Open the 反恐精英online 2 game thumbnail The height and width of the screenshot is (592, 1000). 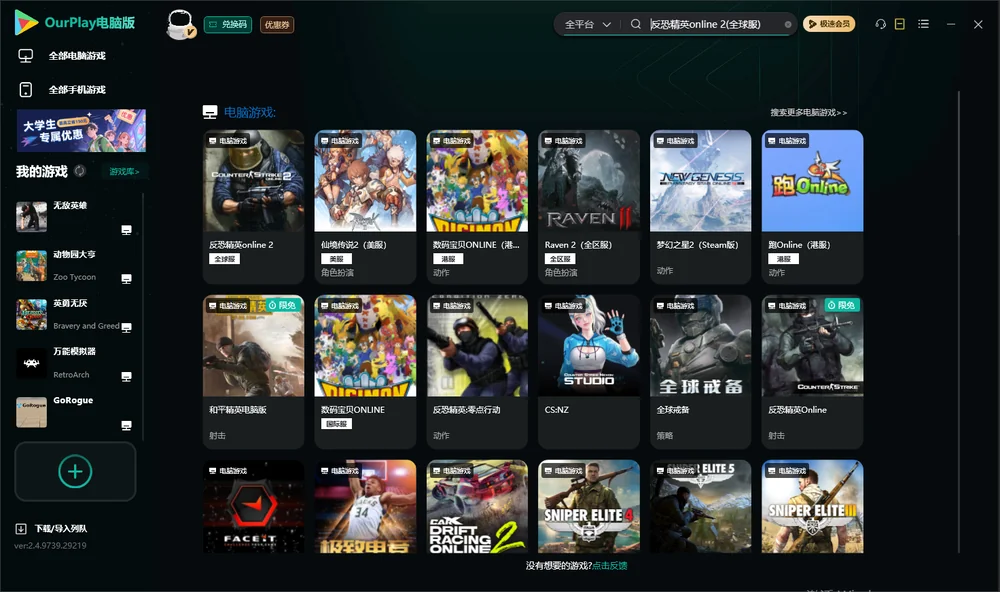click(x=253, y=181)
